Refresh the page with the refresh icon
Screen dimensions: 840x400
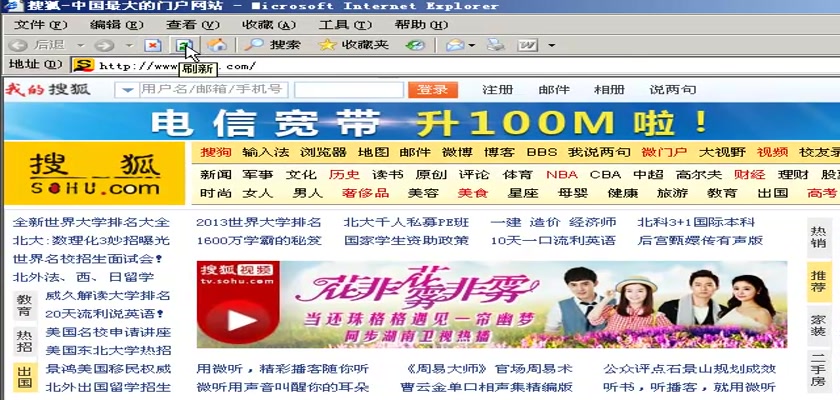click(184, 46)
